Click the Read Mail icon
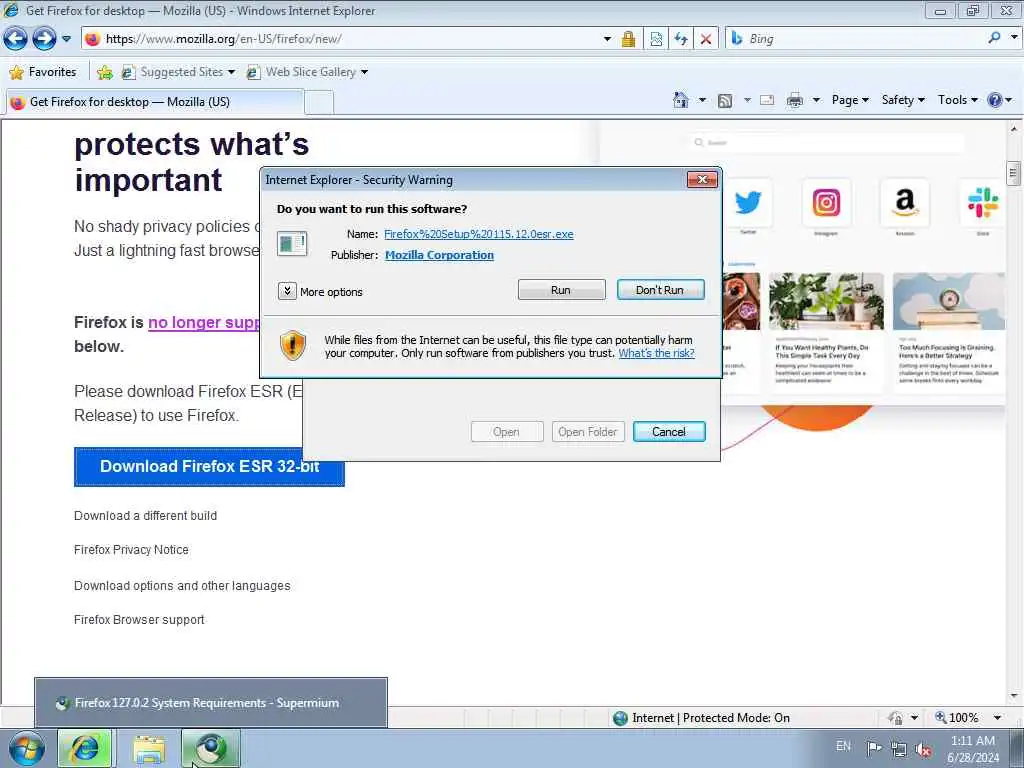The image size is (1024, 768). (767, 101)
